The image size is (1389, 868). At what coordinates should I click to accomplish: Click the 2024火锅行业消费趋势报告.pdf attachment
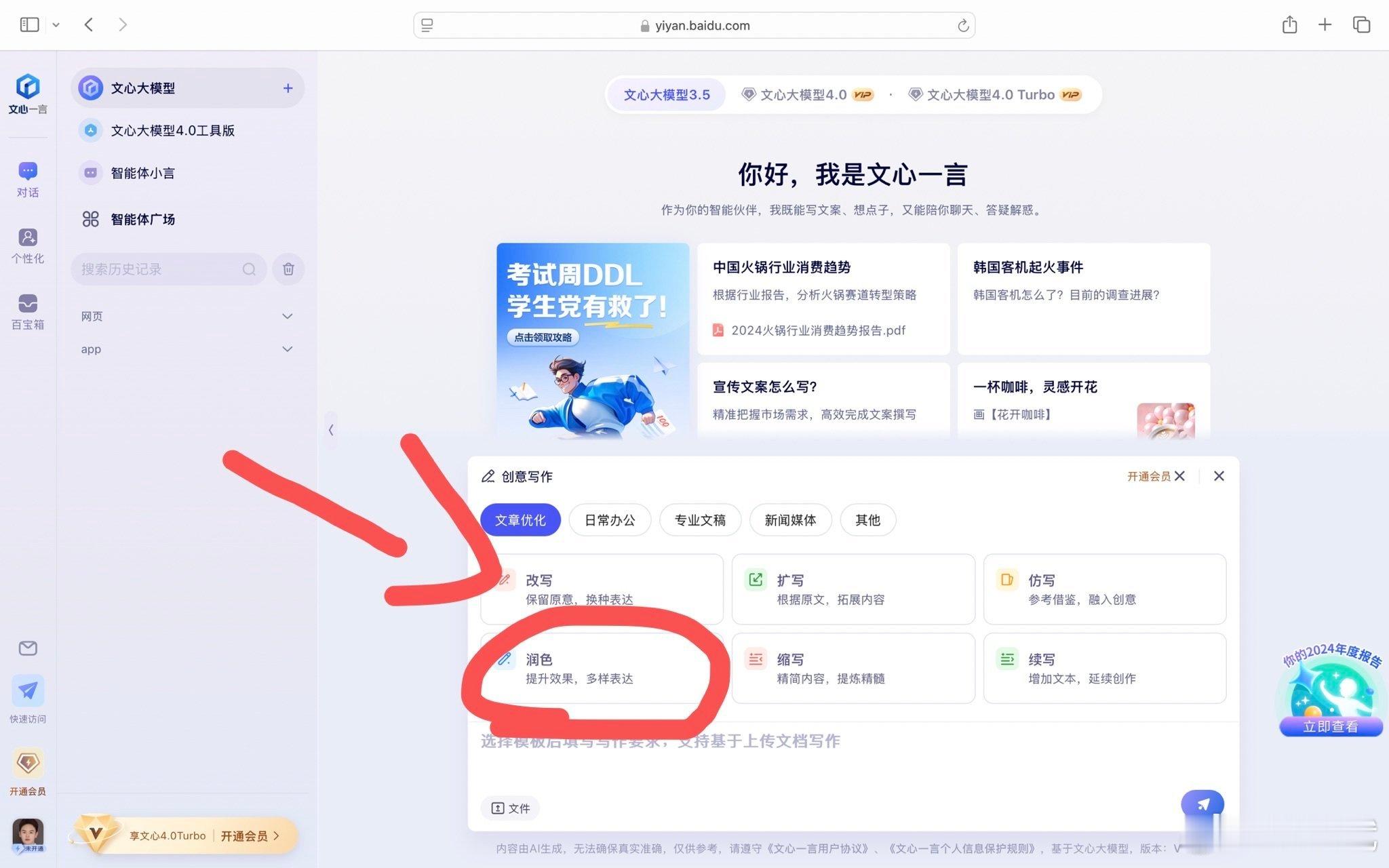[809, 330]
